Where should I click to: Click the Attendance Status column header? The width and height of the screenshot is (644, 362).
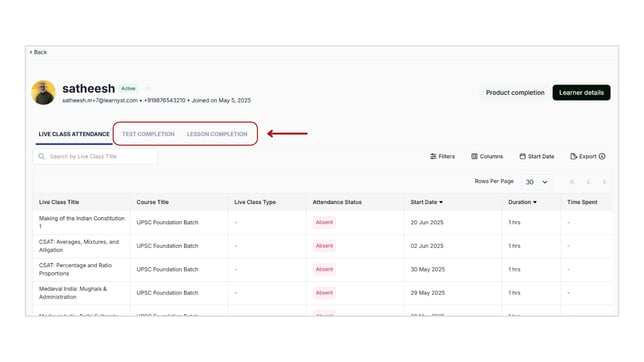click(337, 202)
